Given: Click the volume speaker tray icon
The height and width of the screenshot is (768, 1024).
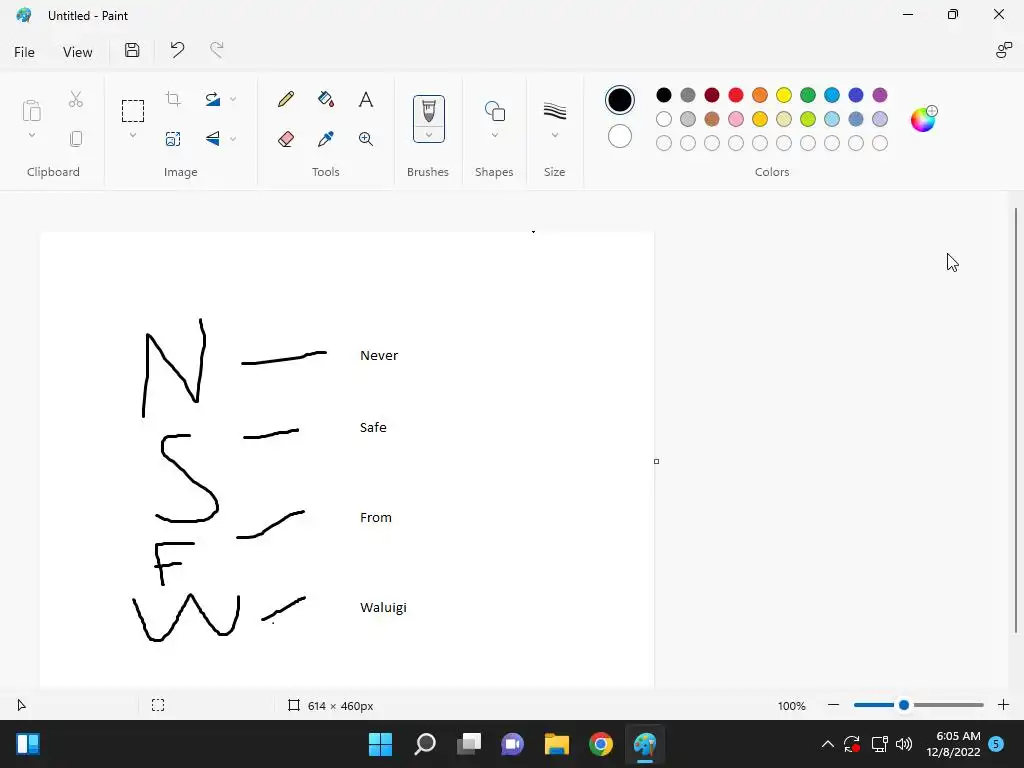Looking at the screenshot, I should [x=904, y=744].
